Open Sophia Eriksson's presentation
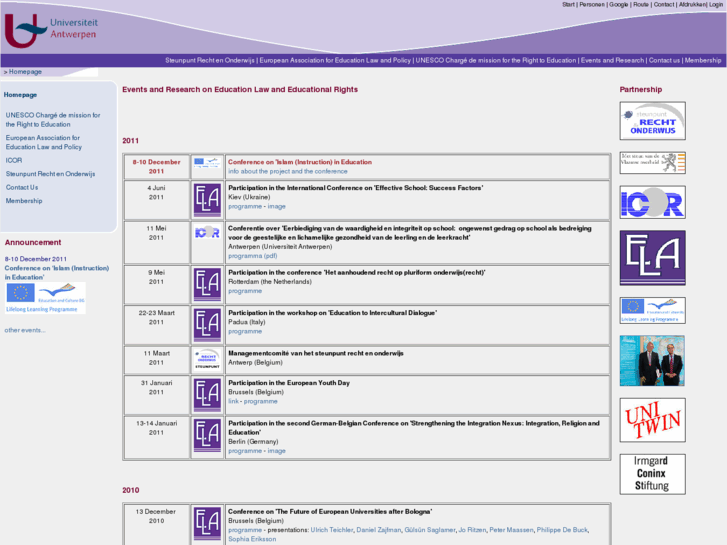Viewport: 727px width, 545px height. click(x=252, y=539)
